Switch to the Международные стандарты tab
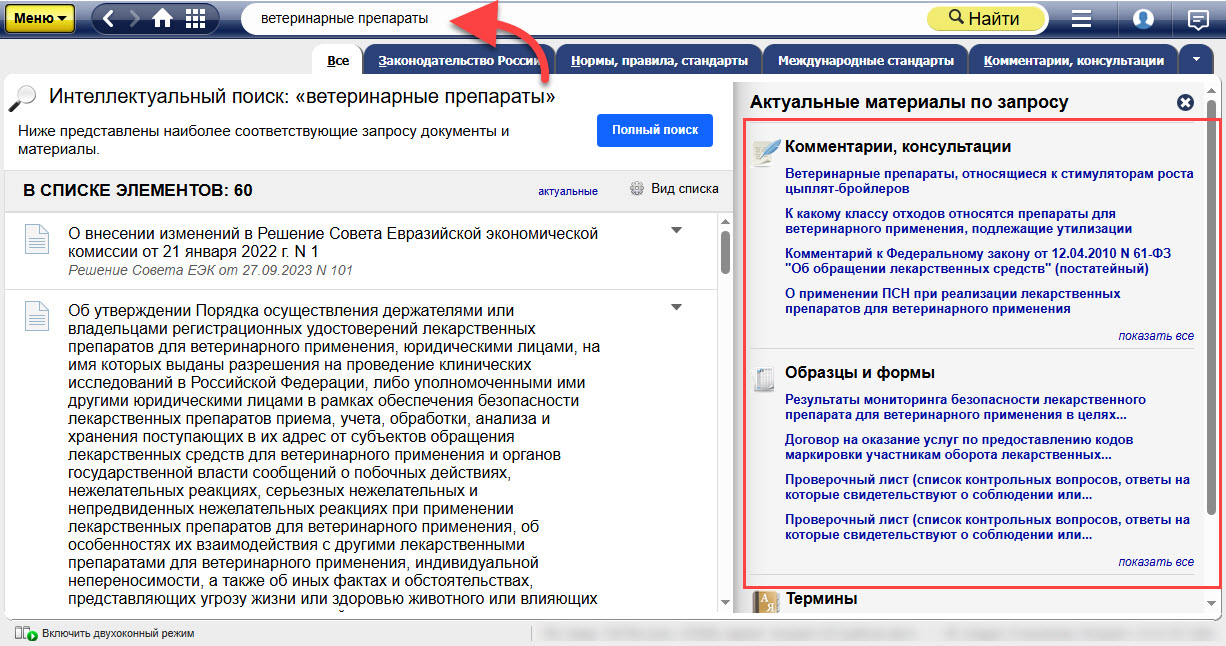 [x=865, y=61]
